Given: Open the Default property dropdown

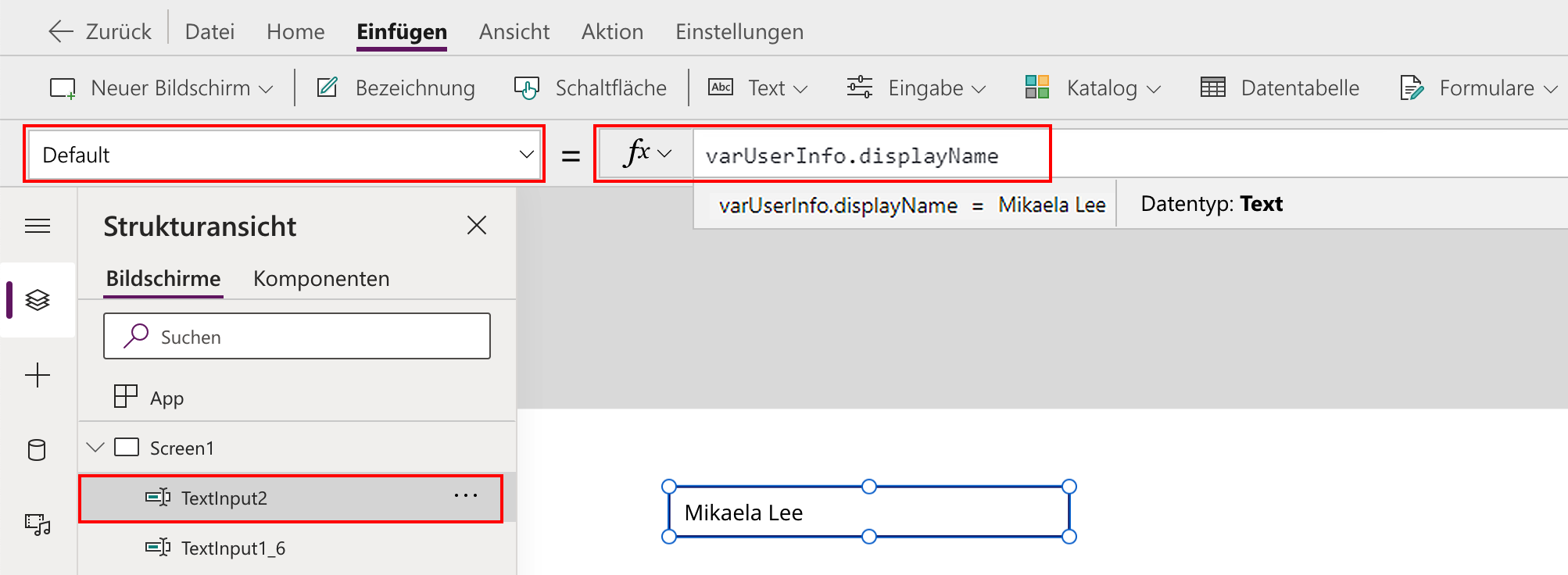Looking at the screenshot, I should click(x=285, y=155).
